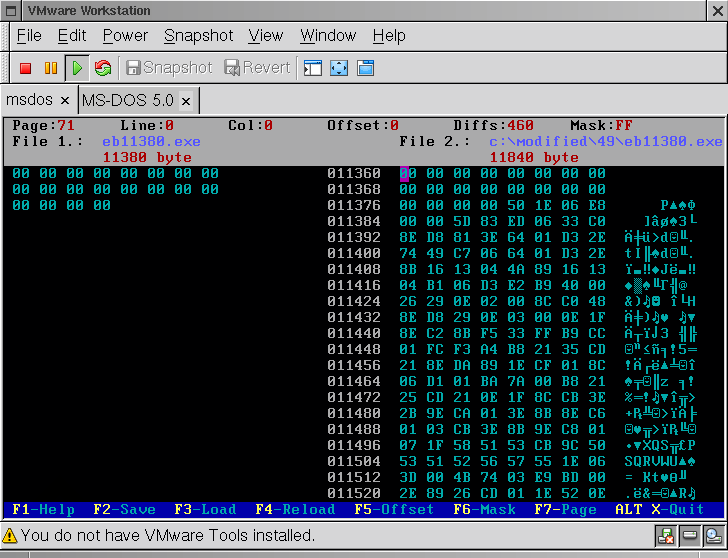Open the Window menu

[328, 36]
